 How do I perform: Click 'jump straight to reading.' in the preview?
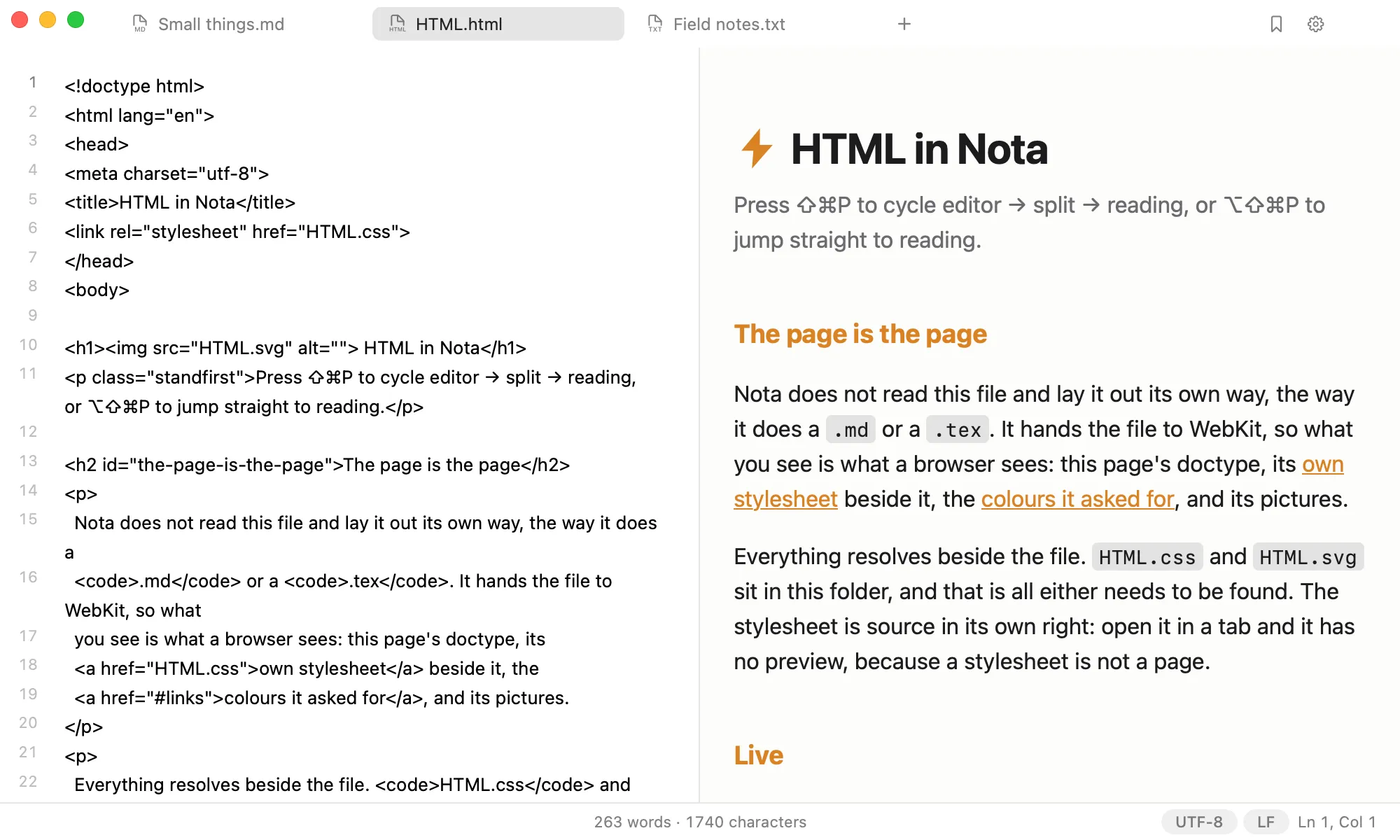pos(857,240)
